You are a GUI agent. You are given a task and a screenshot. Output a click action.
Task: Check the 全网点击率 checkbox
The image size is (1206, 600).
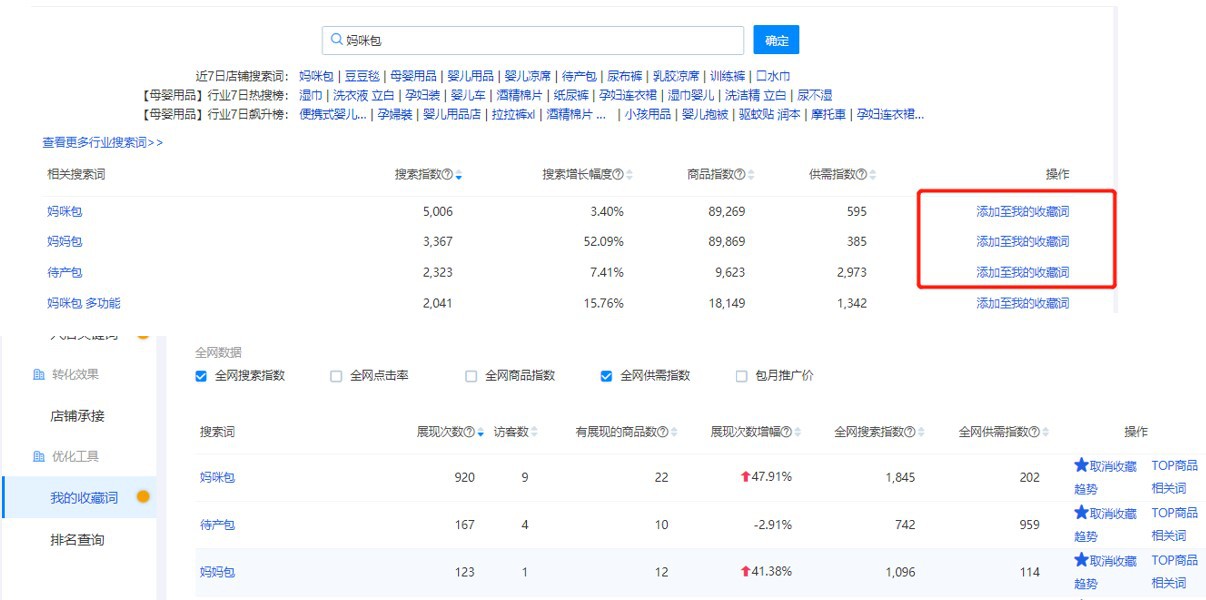coord(336,376)
